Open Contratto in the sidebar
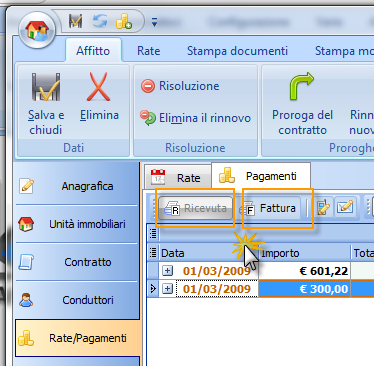The image size is (374, 366). (x=77, y=262)
